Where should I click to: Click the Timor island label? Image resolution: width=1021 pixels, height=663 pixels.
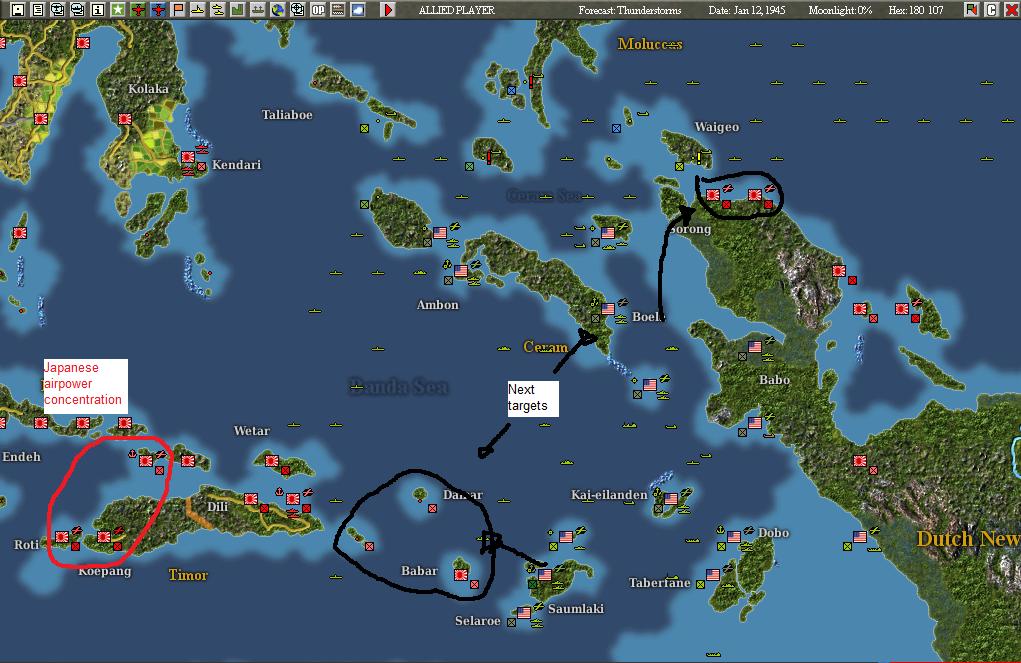(188, 574)
